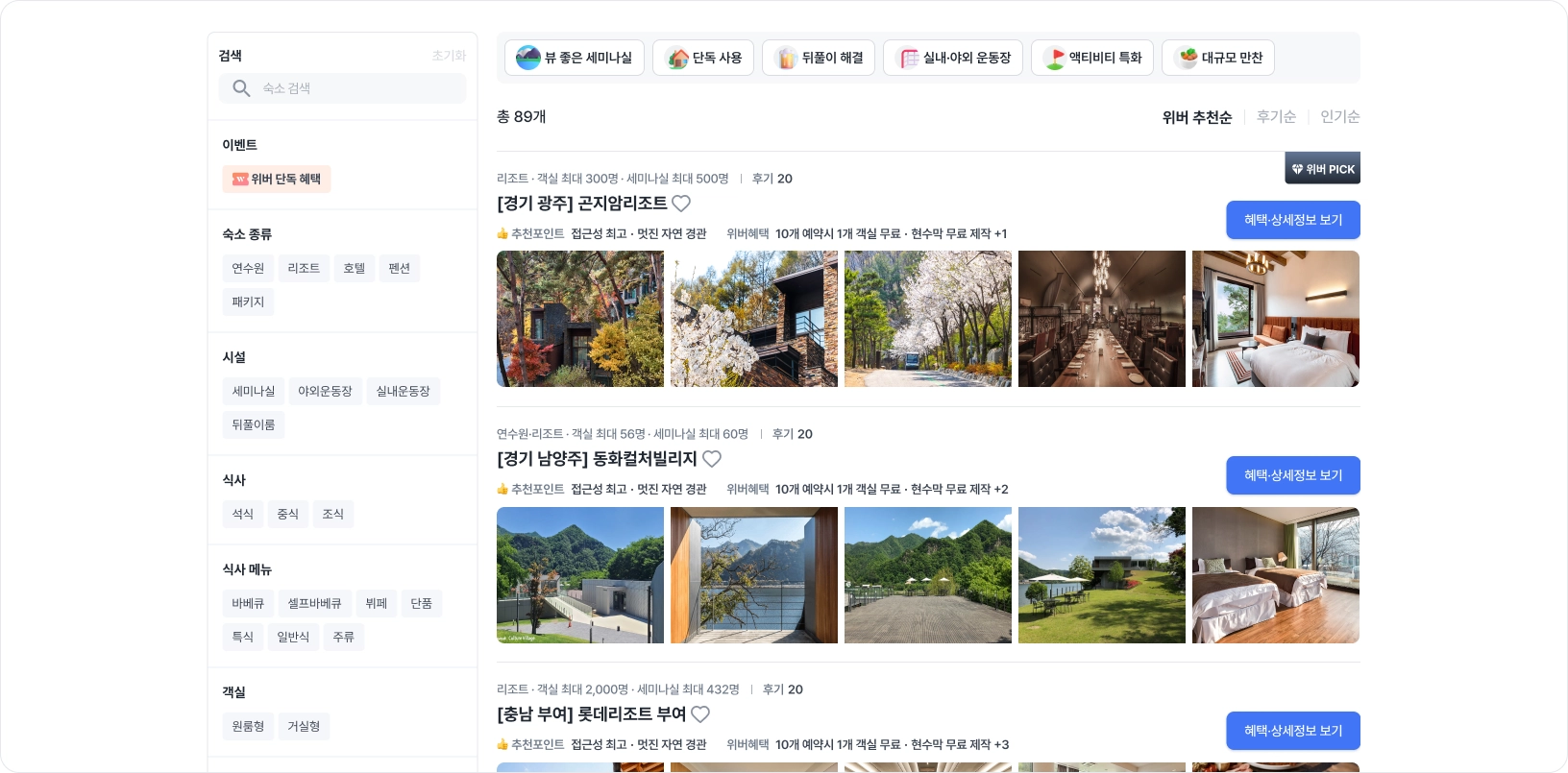The image size is (1568, 773).
Task: Reset filters with the 초기화 link
Action: point(449,56)
